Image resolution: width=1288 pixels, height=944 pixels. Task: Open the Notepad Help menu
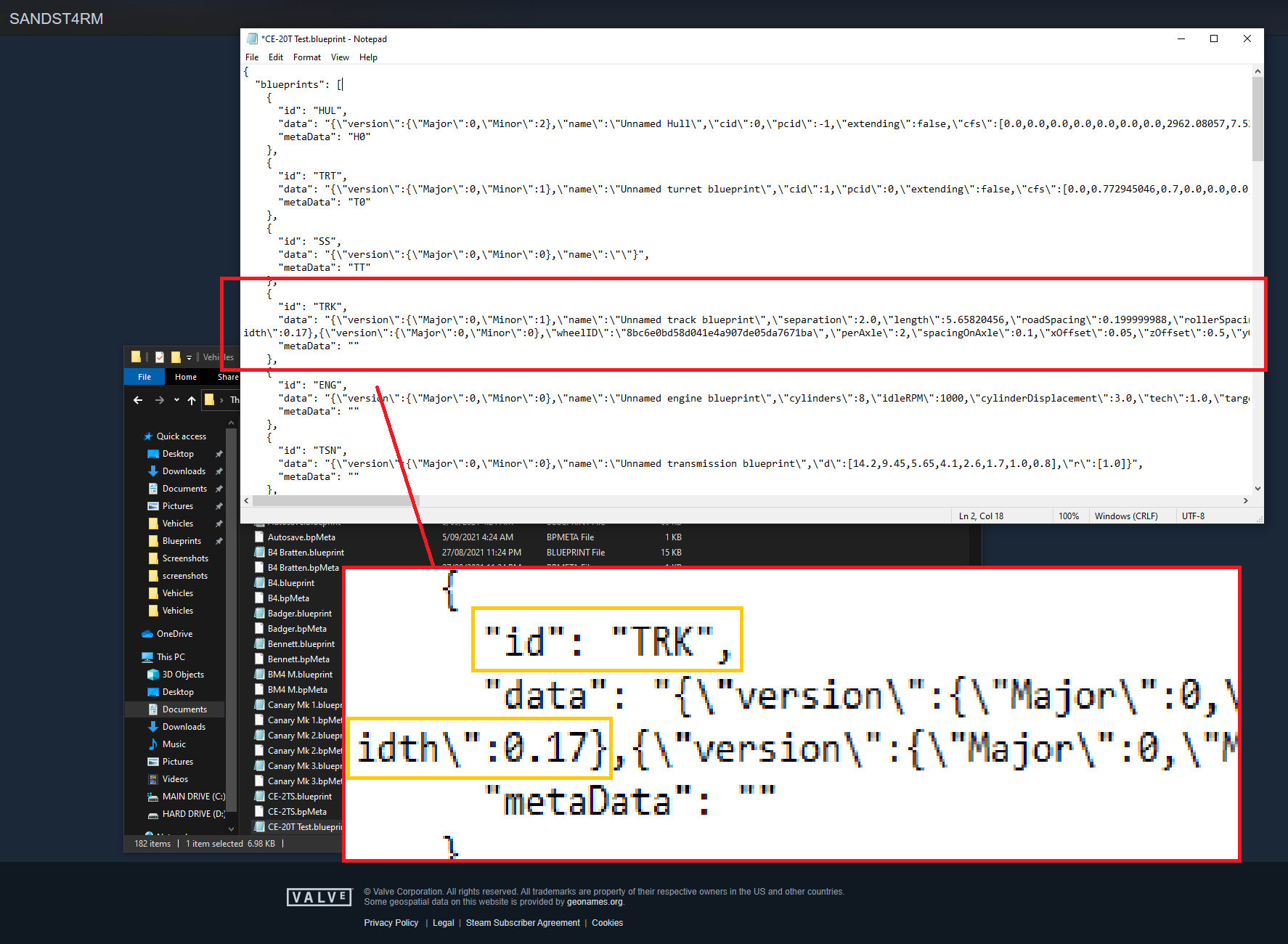point(368,57)
